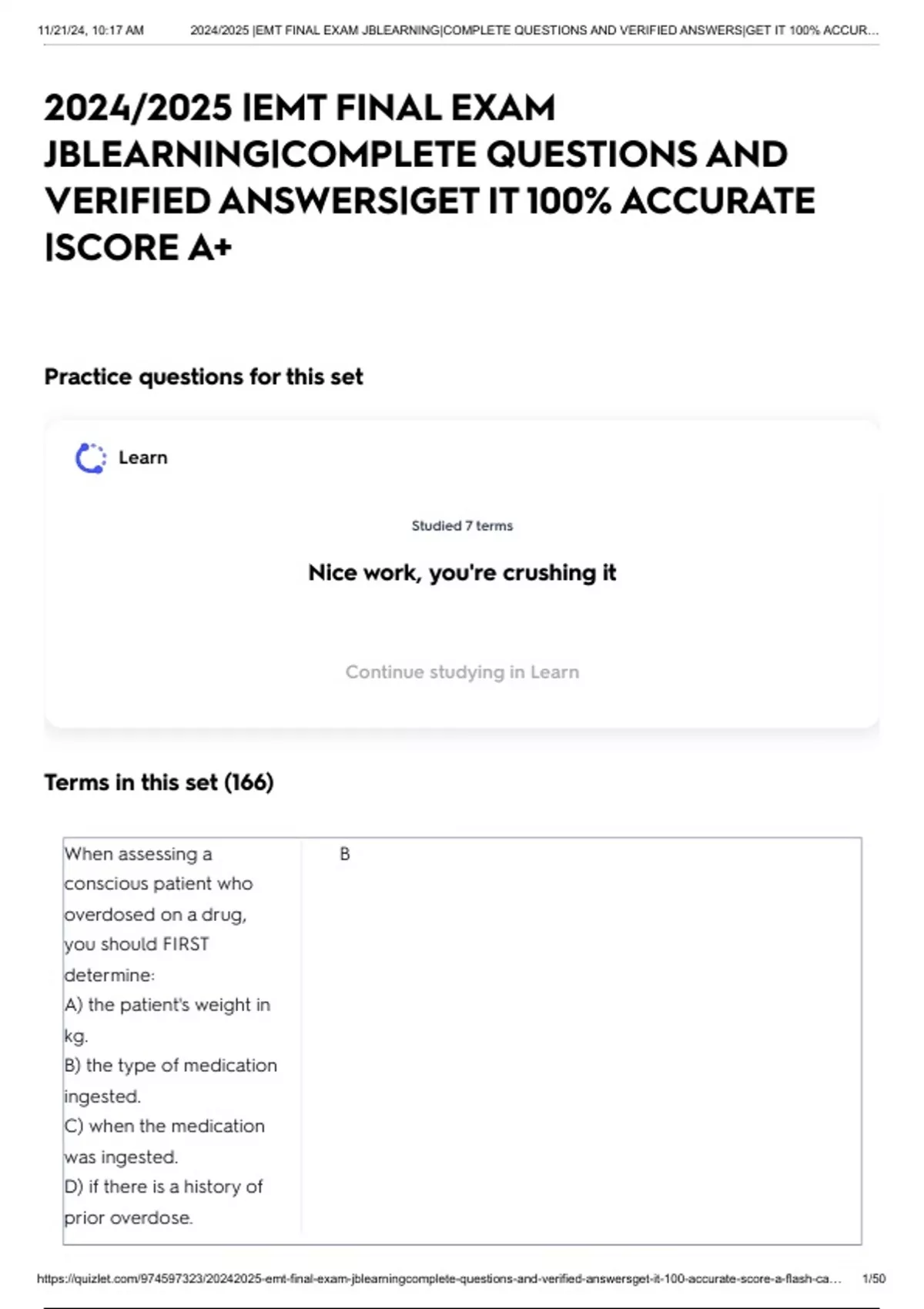This screenshot has width=924, height=1309.
Task: Click empty space inside the Learn practice card
Action: coord(693,477)
